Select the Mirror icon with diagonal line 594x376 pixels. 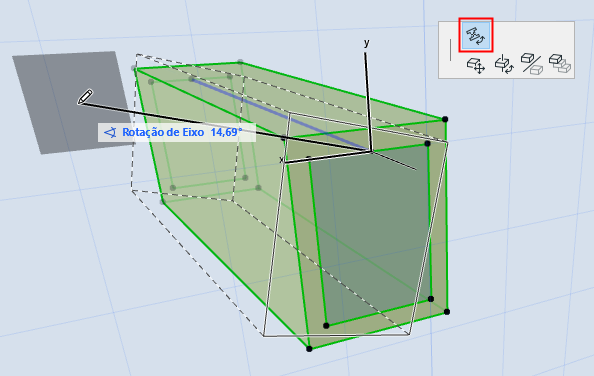pyautogui.click(x=532, y=64)
